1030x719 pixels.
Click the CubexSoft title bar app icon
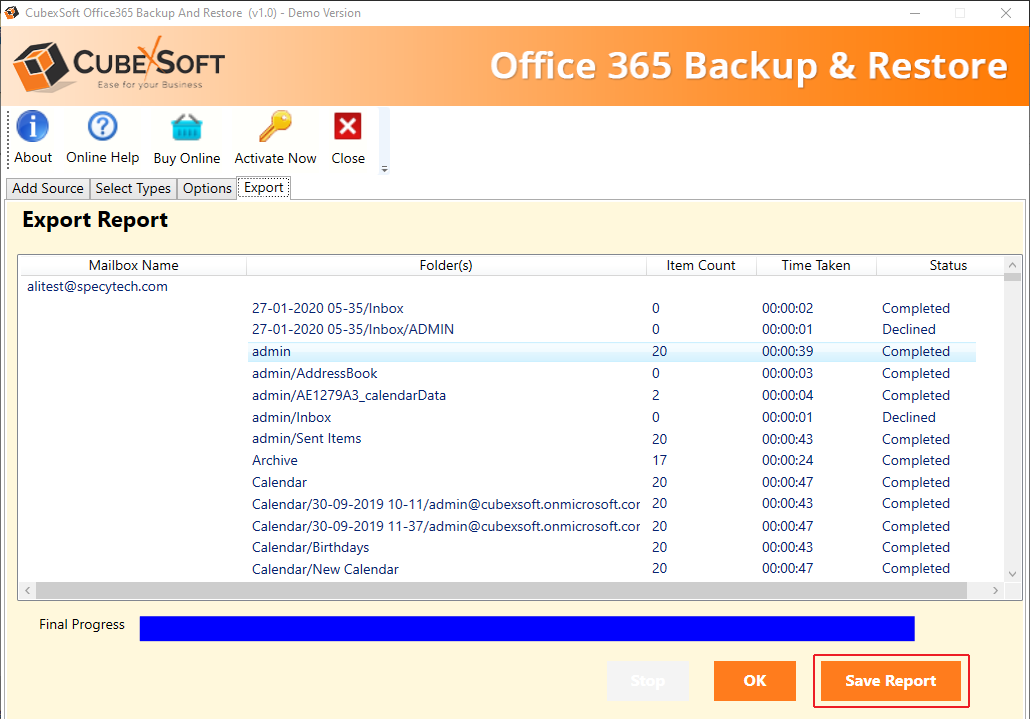(12, 12)
